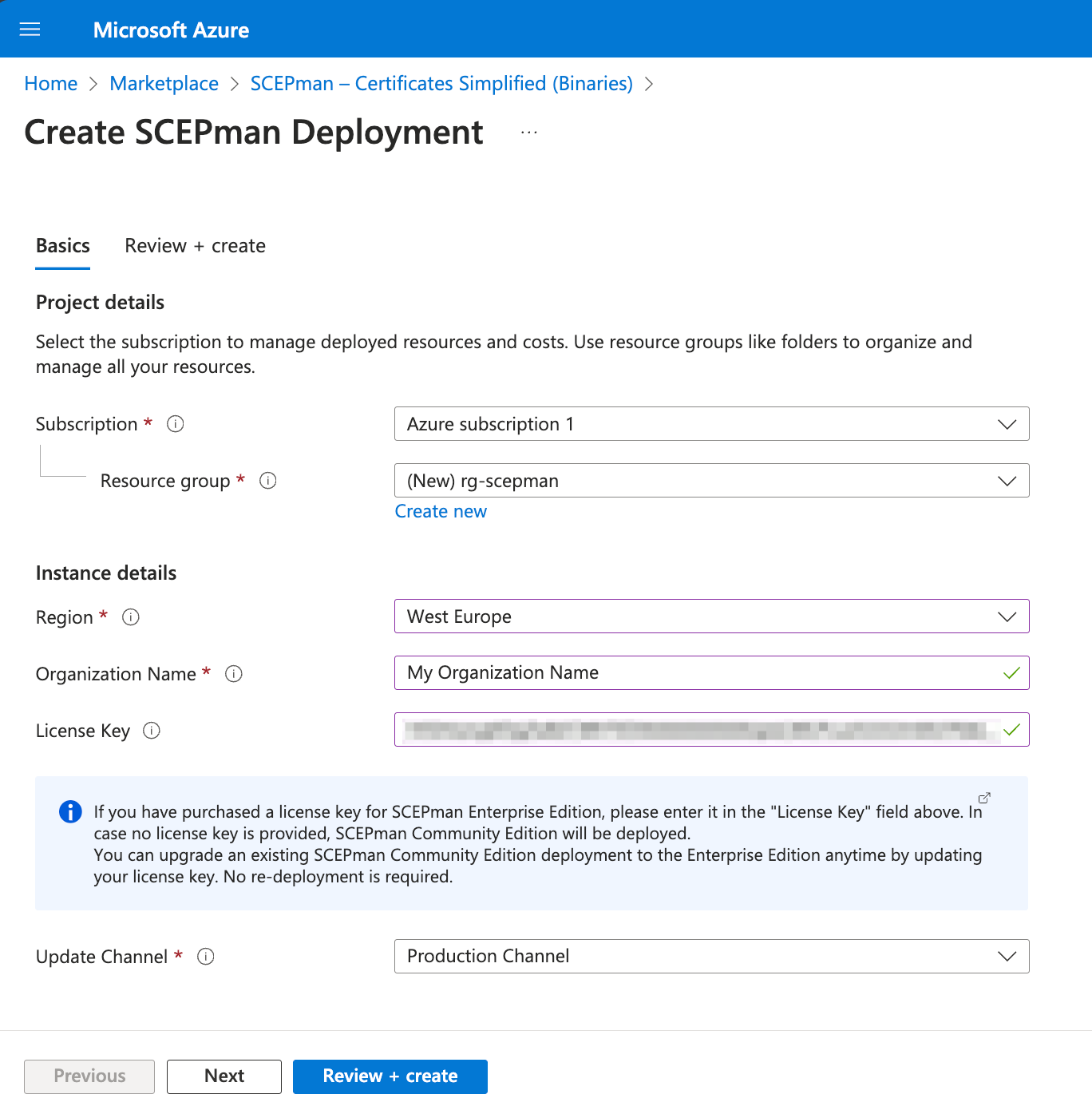Open the hamburger portal menu

pos(30,30)
